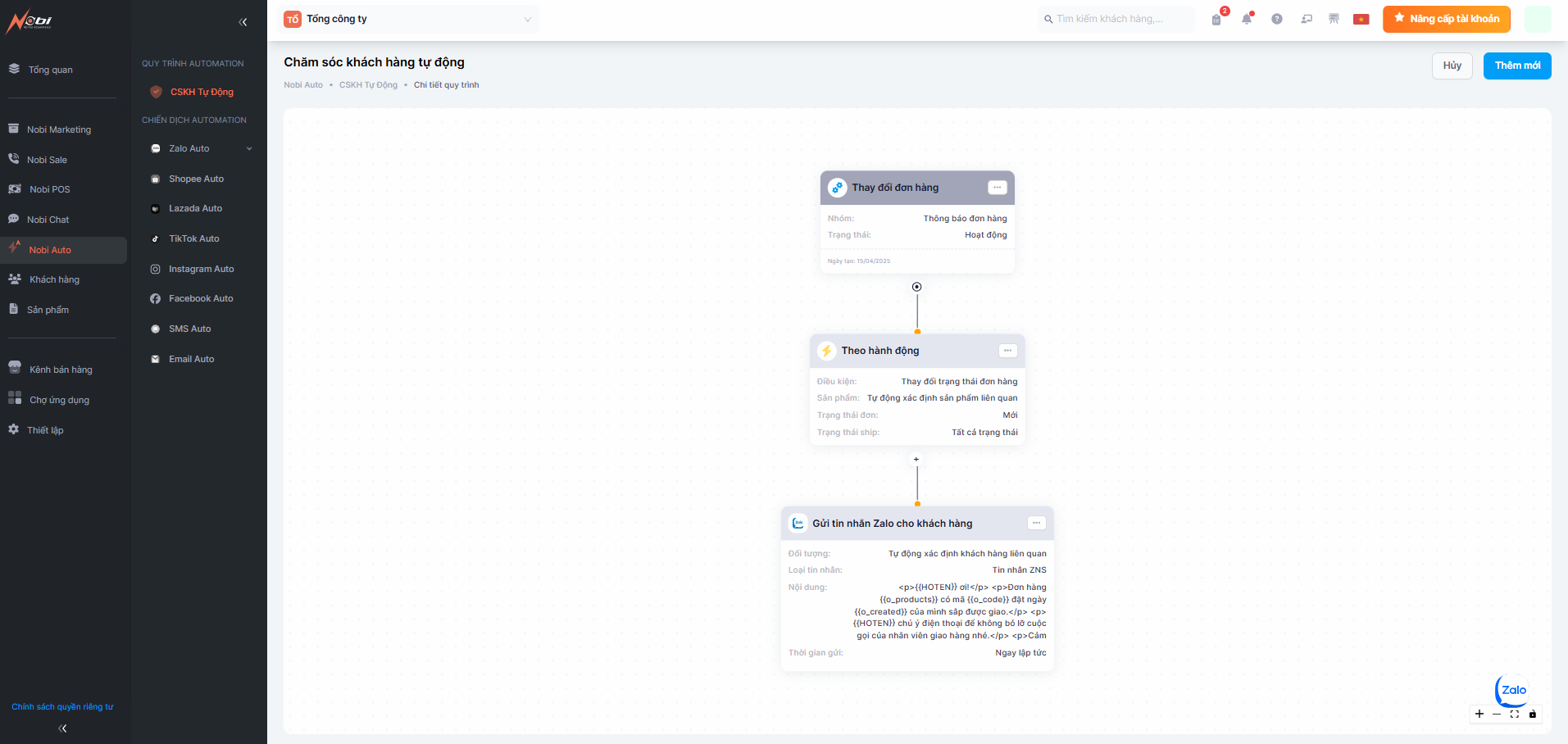Open the floating Zalo chat bubble
Image resolution: width=1568 pixels, height=744 pixels.
click(x=1512, y=691)
